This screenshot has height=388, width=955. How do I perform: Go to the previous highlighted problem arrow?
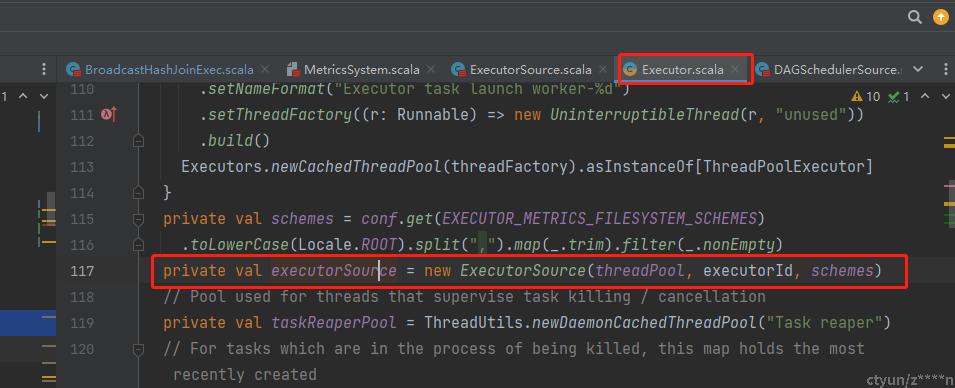tap(925, 96)
